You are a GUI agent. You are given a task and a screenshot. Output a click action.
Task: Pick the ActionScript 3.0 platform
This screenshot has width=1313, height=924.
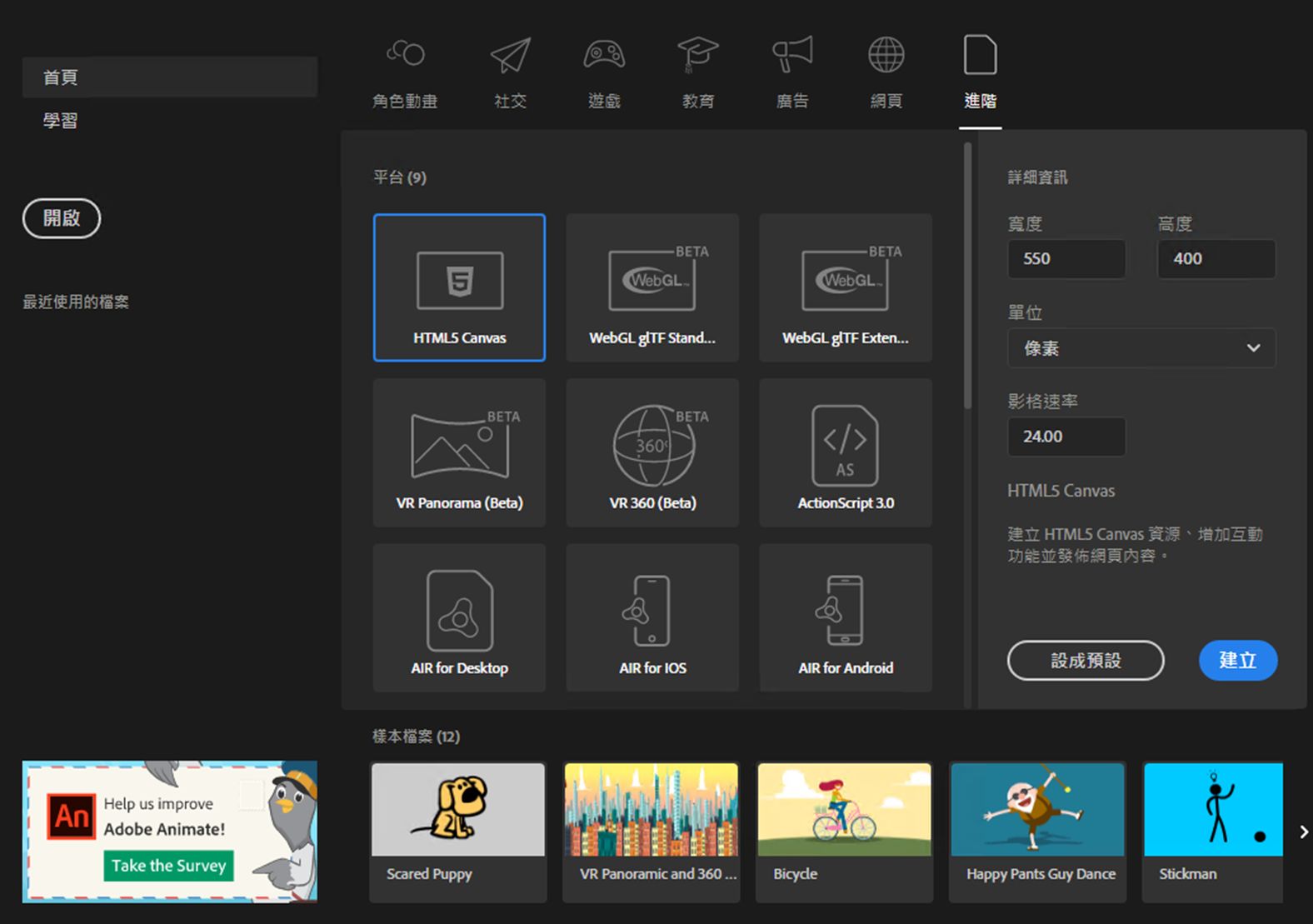(x=846, y=452)
